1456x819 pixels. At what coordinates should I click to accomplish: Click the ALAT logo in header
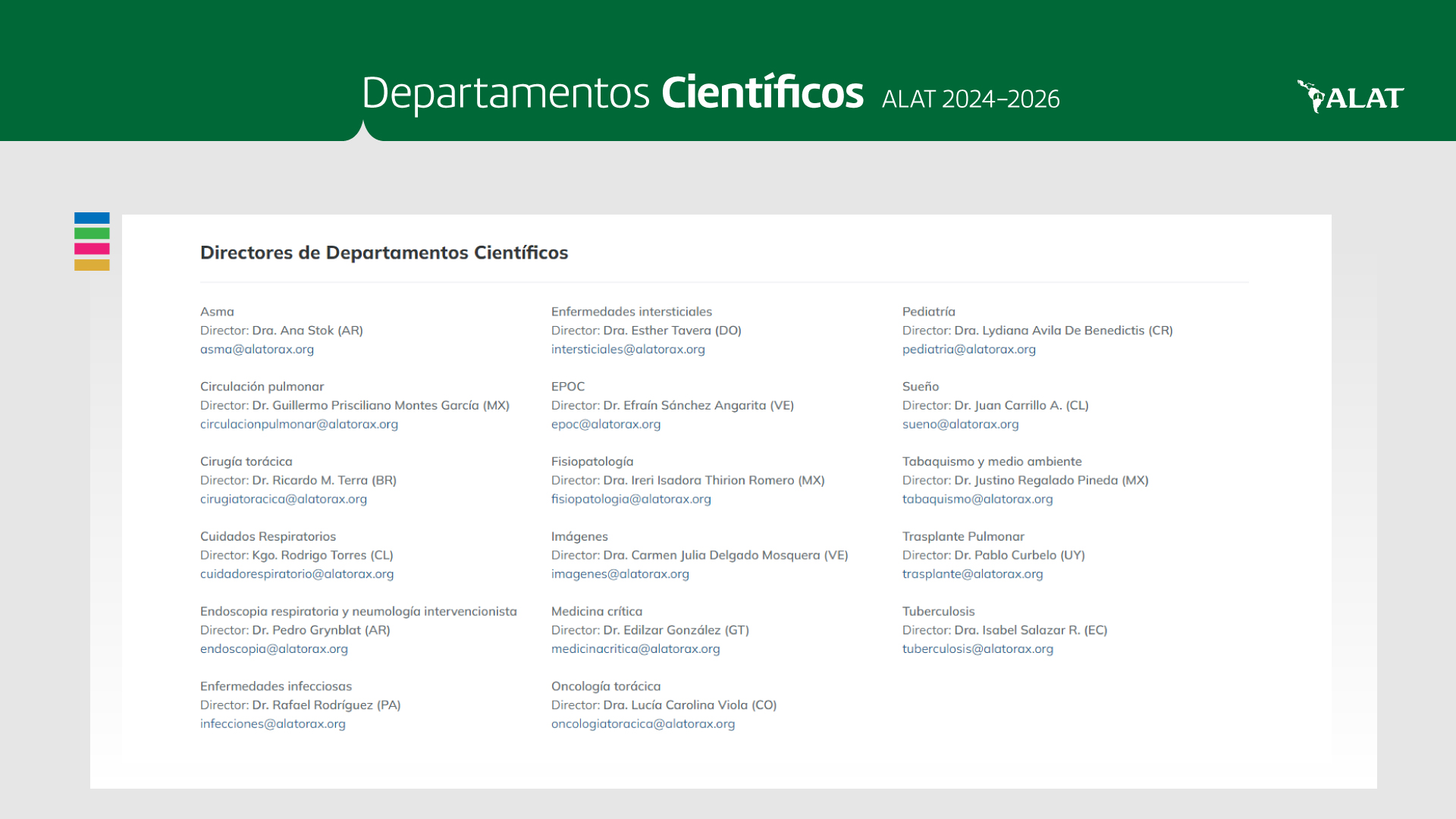coord(1351,97)
